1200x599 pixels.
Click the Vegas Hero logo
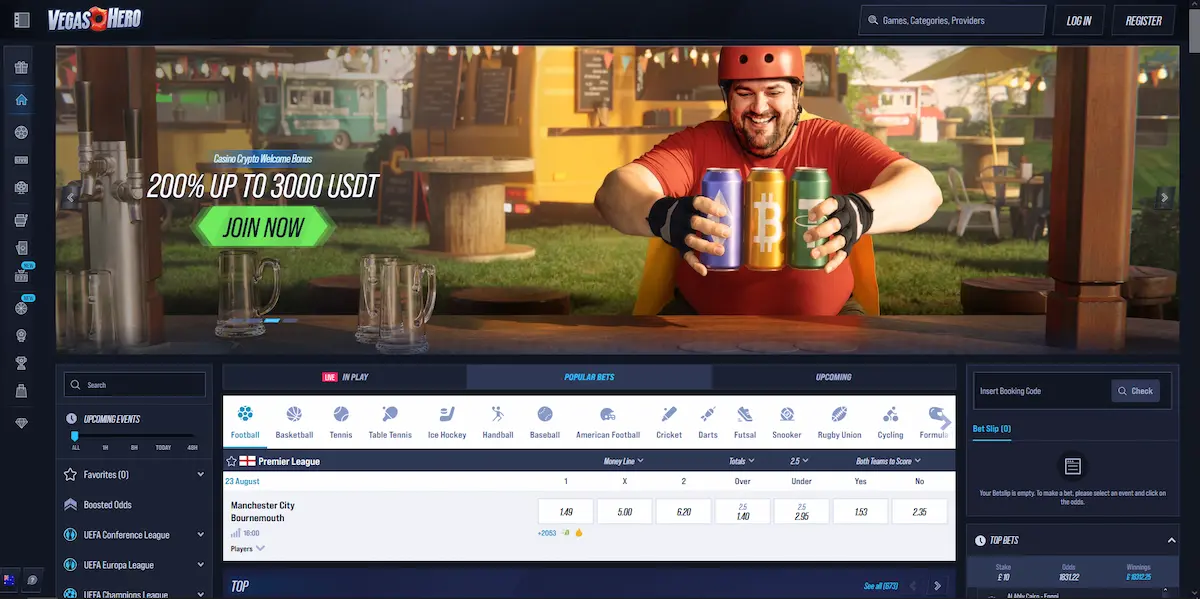95,19
